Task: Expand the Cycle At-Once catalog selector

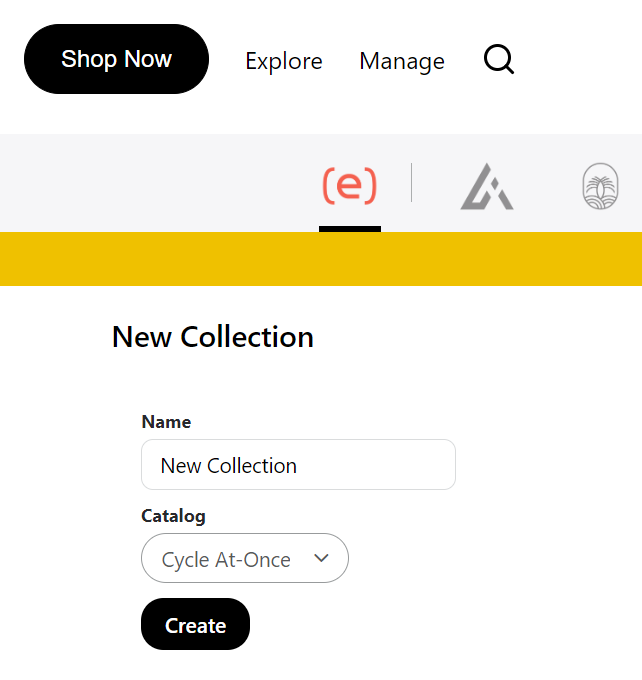Action: [245, 558]
